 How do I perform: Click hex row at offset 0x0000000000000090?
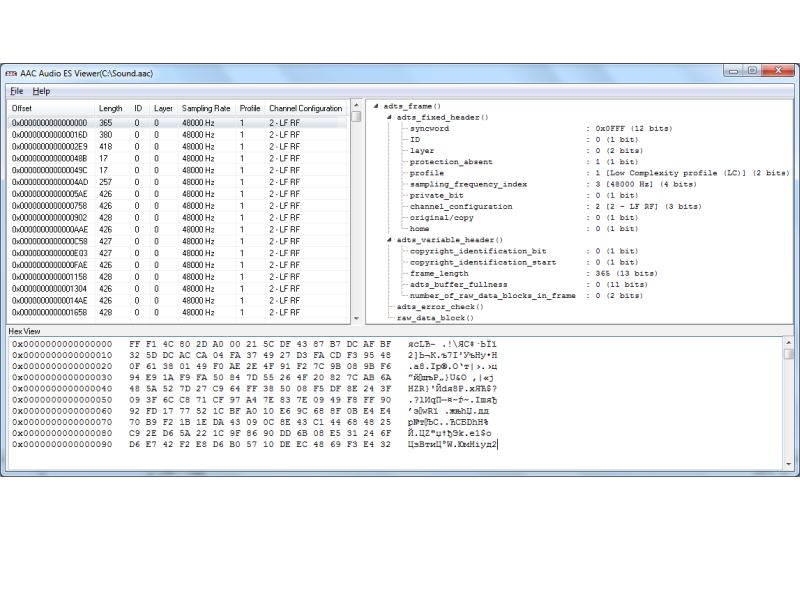point(255,445)
